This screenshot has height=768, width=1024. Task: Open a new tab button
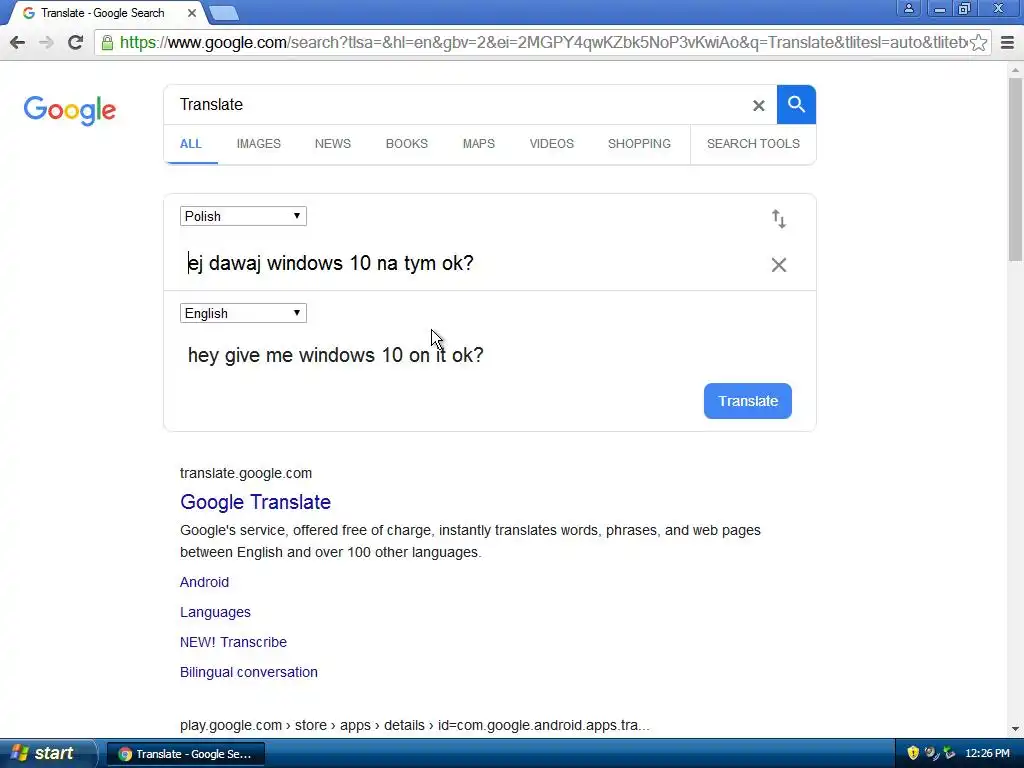coord(224,13)
